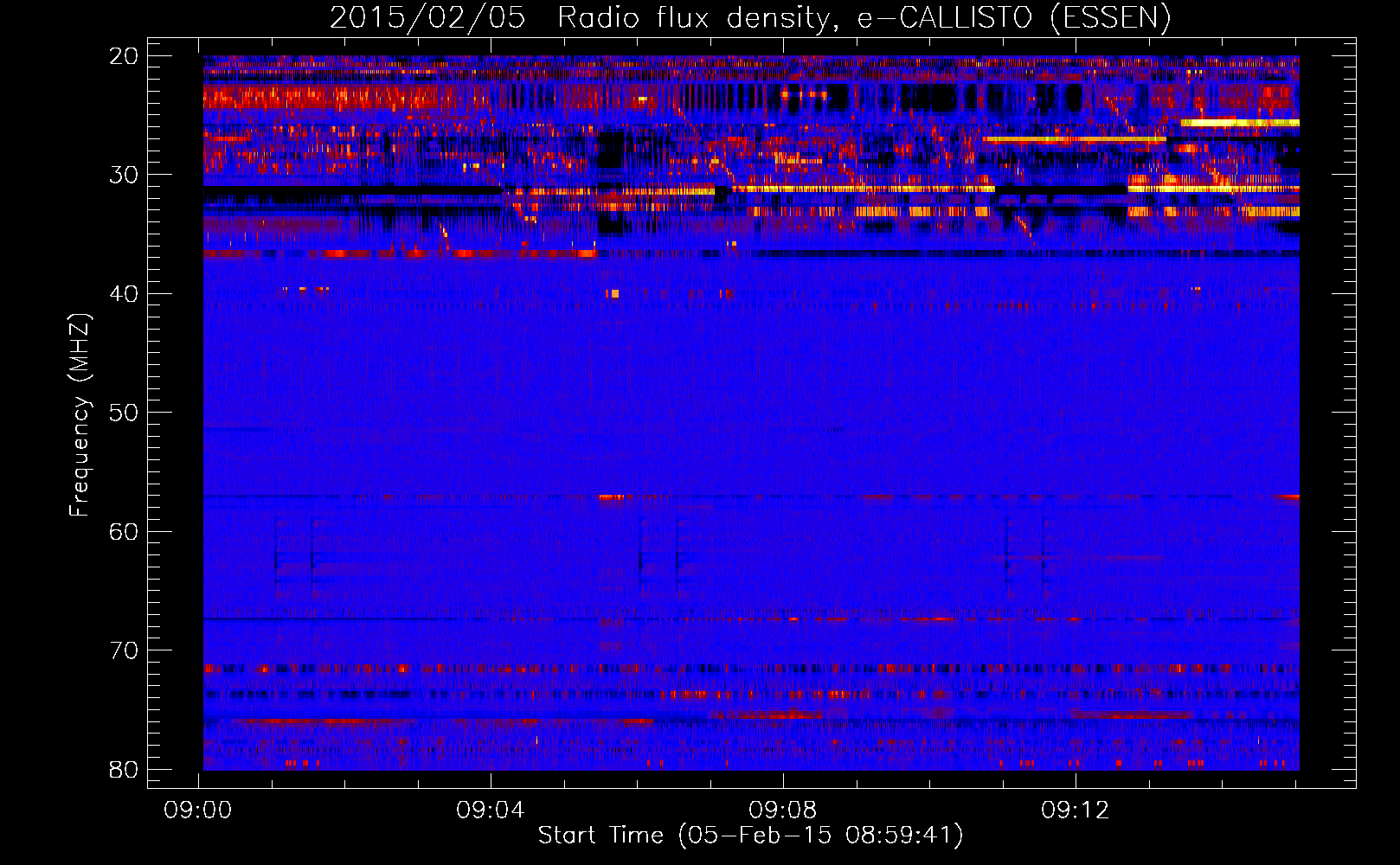Click the frequency tick label '40'
1400x865 pixels.
coord(124,294)
